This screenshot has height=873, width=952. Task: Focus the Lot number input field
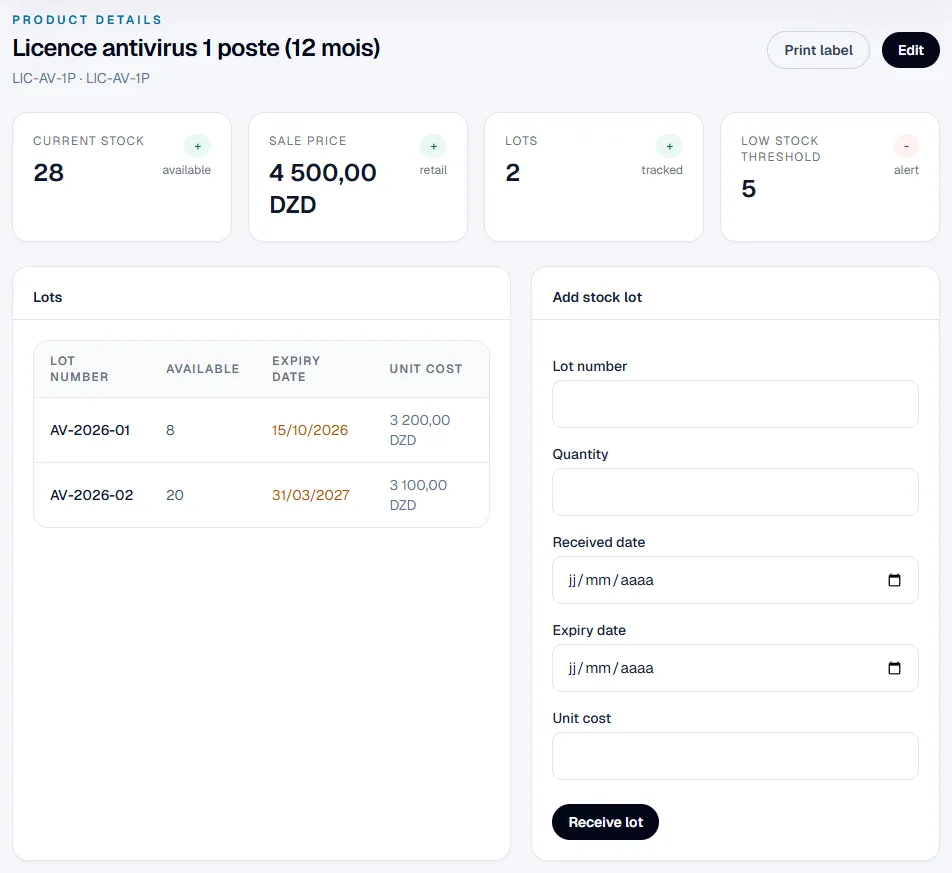click(735, 404)
